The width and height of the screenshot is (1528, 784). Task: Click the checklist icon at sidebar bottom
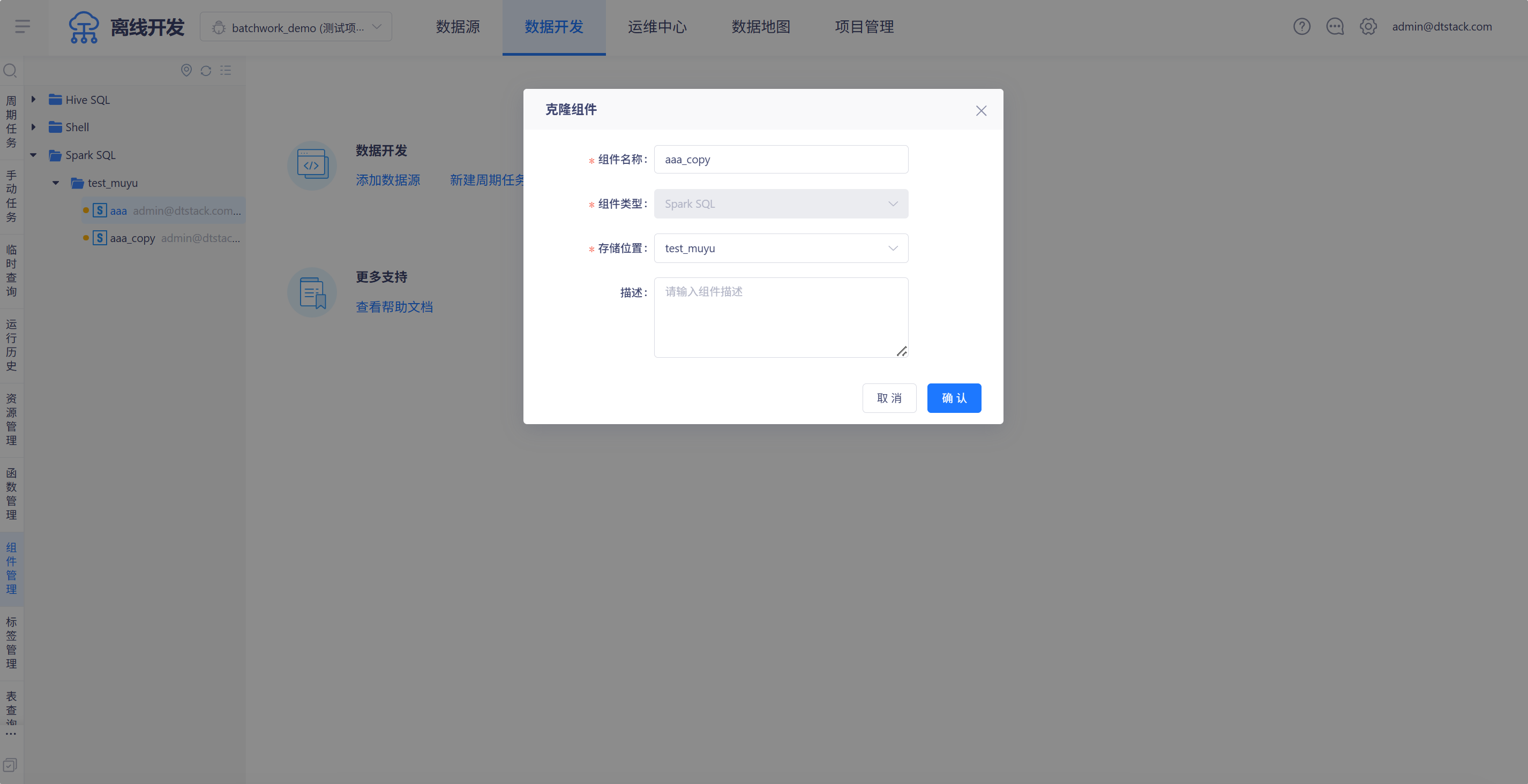click(x=10, y=765)
